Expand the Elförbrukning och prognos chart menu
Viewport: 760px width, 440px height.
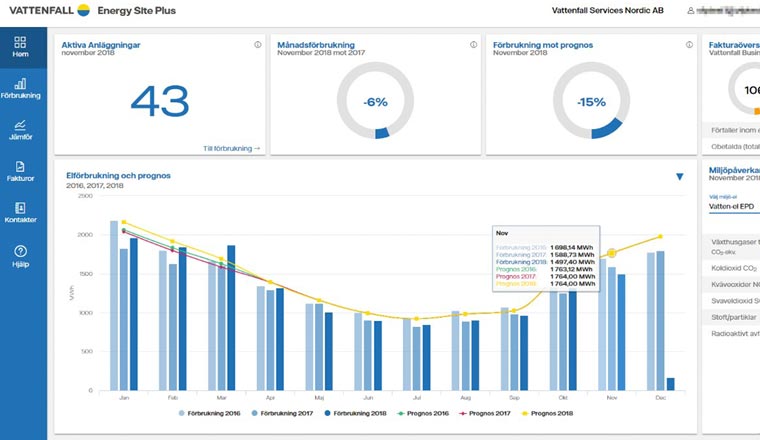click(680, 177)
